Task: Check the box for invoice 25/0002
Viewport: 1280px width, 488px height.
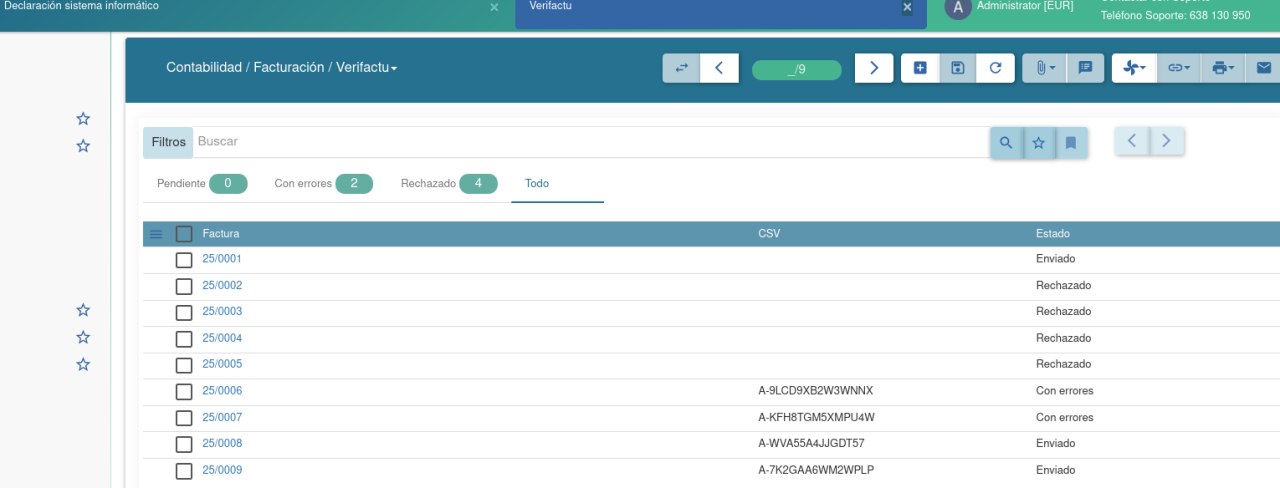Action: (184, 286)
